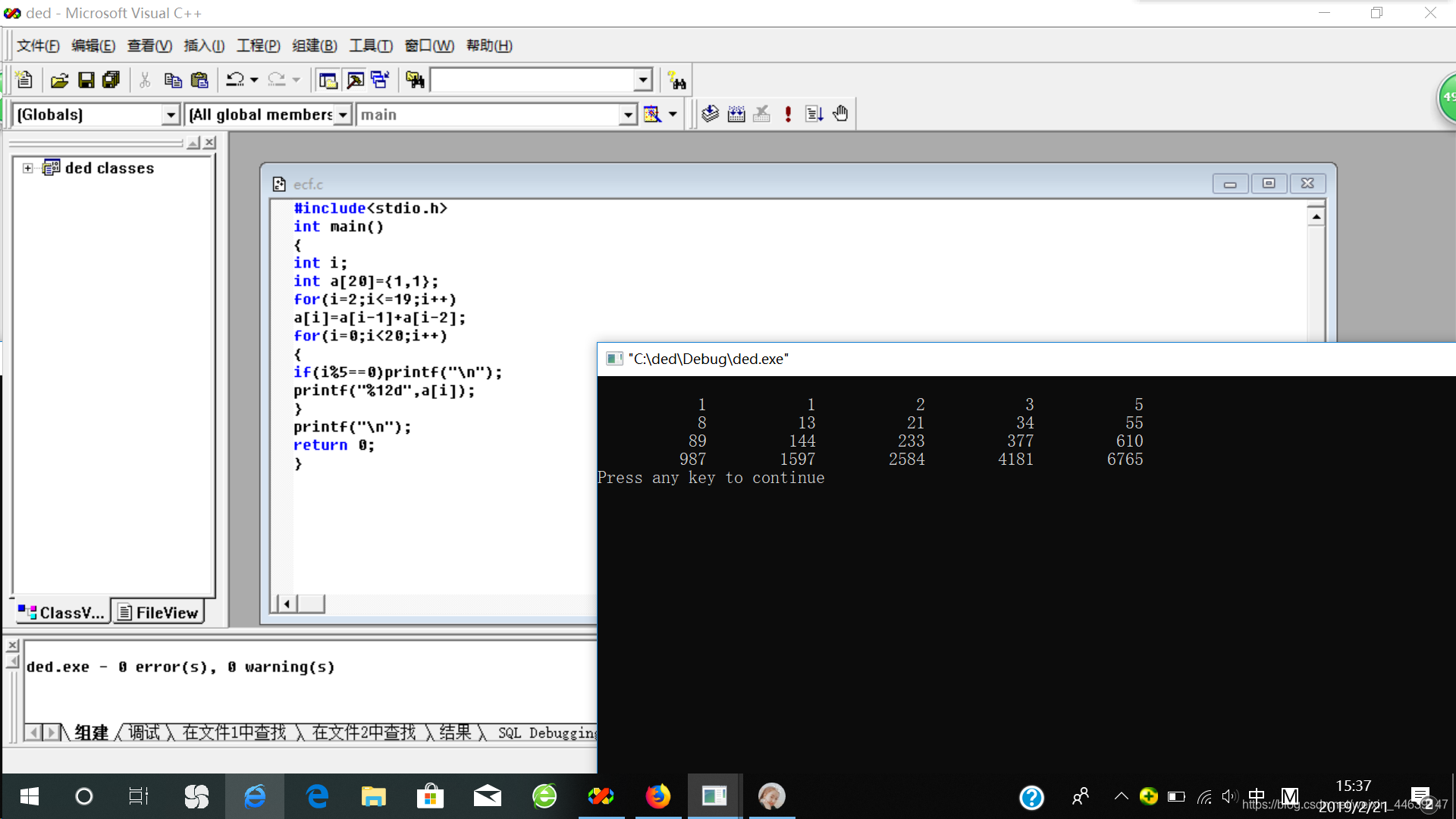Click the console window title bar icon
1456x819 pixels.
614,359
